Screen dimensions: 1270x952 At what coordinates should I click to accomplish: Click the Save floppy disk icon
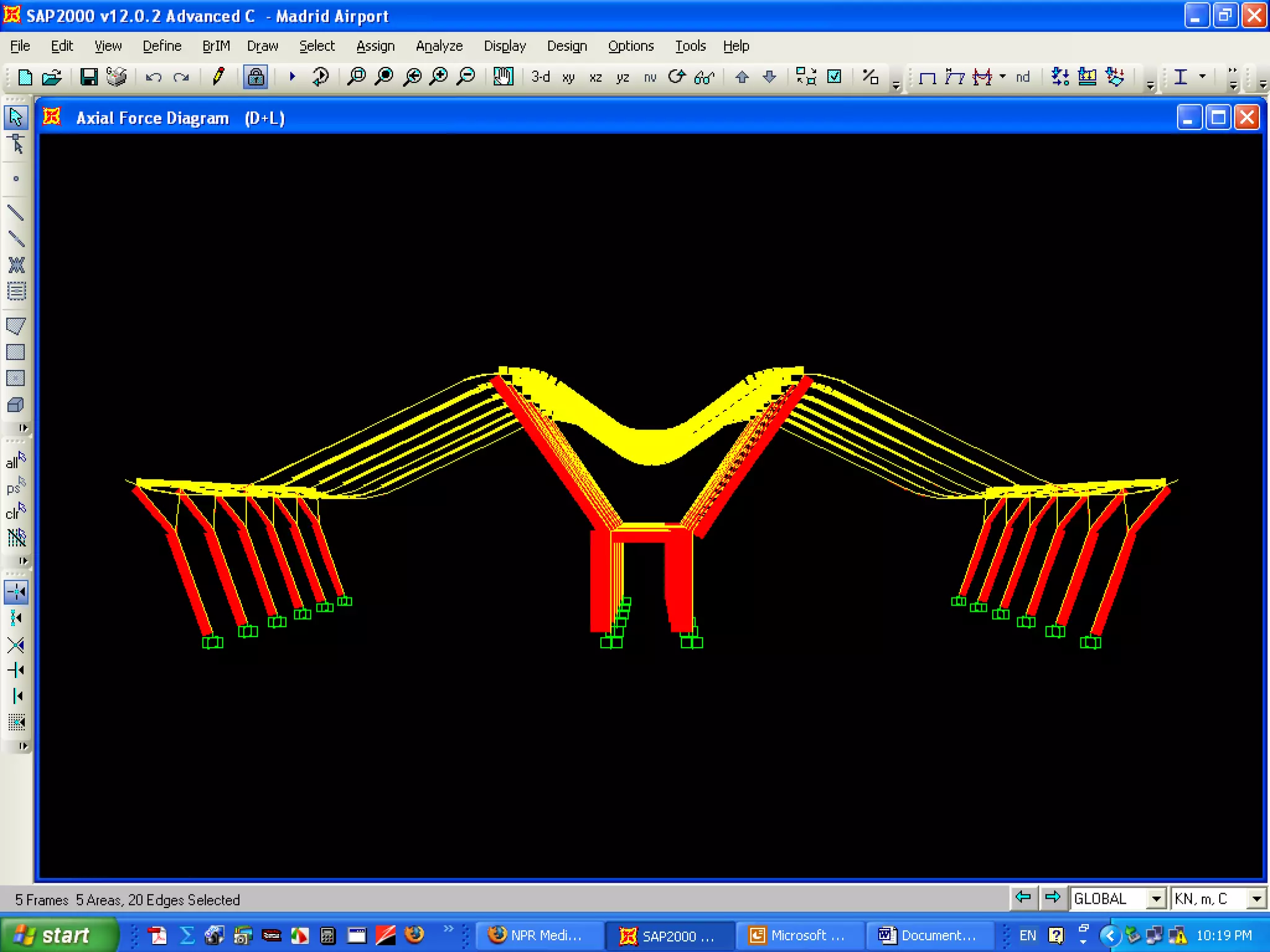click(x=89, y=77)
